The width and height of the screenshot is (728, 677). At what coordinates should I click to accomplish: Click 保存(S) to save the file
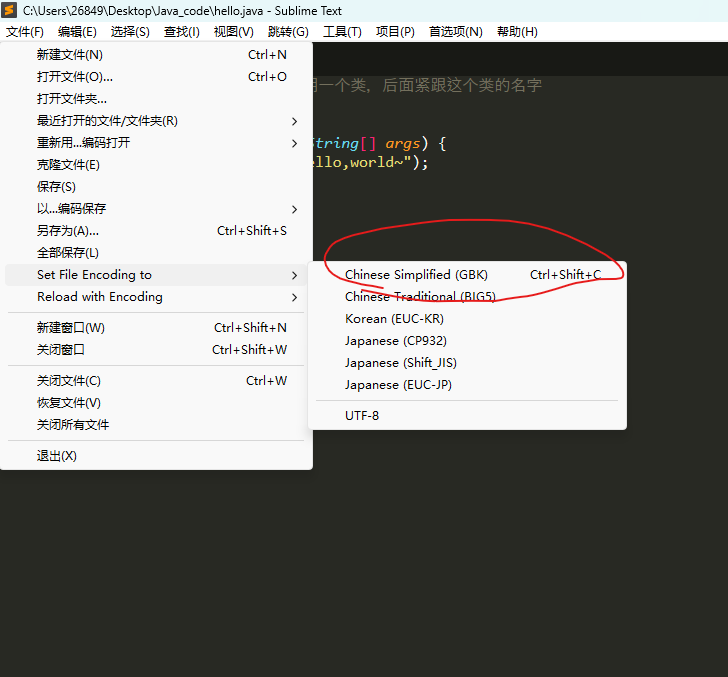pyautogui.click(x=156, y=187)
